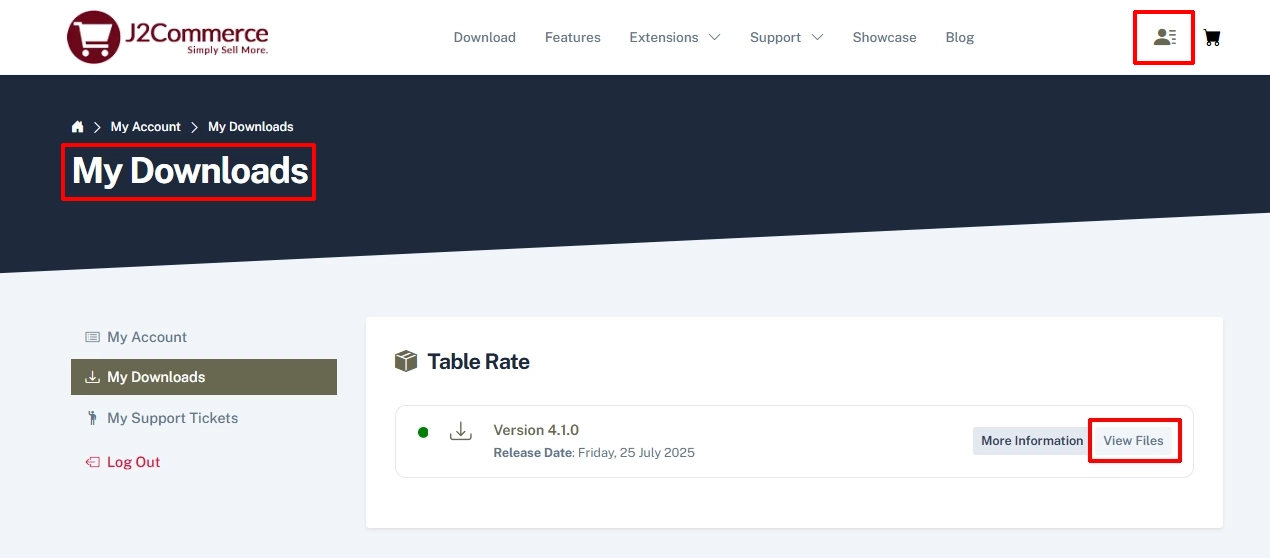Expand the Support menu
This screenshot has width=1270, height=558.
coord(787,37)
